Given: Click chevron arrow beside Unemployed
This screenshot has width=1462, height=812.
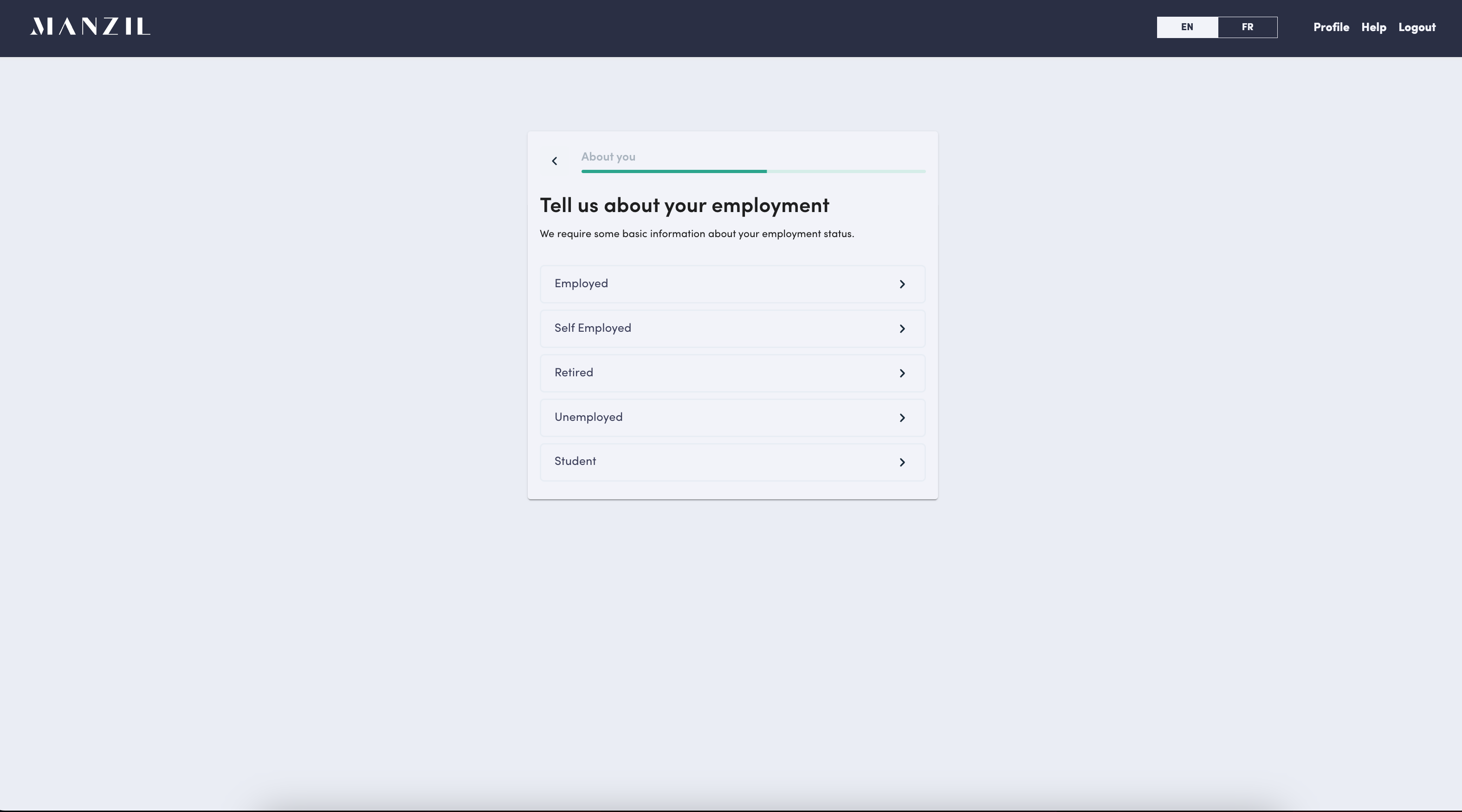Looking at the screenshot, I should coord(902,418).
